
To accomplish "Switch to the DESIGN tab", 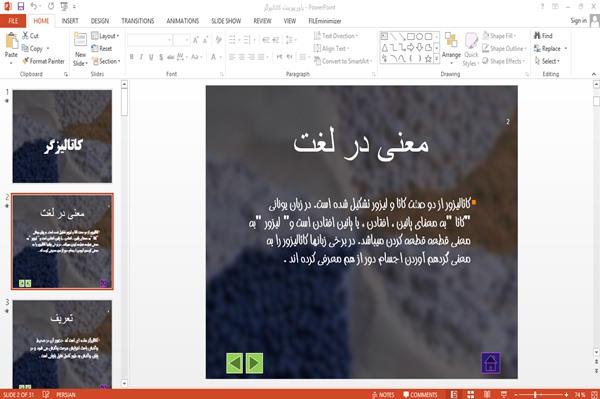I will point(99,21).
